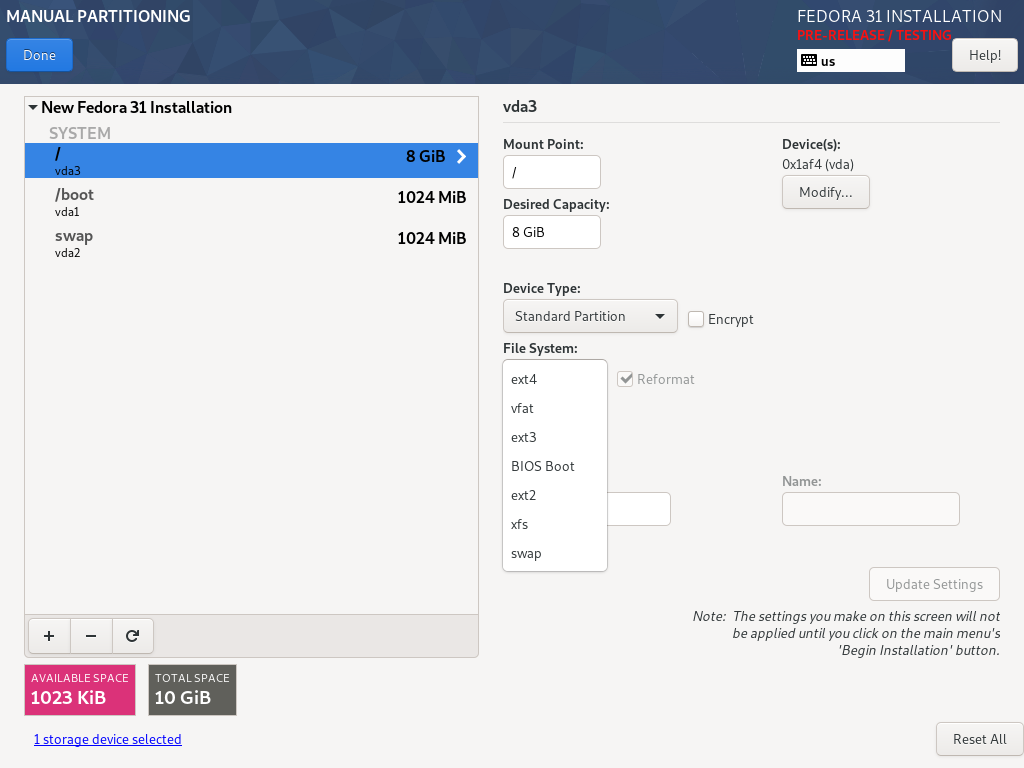
Task: Click the TOTAL SPACE 10 GiB box
Action: coord(192,690)
